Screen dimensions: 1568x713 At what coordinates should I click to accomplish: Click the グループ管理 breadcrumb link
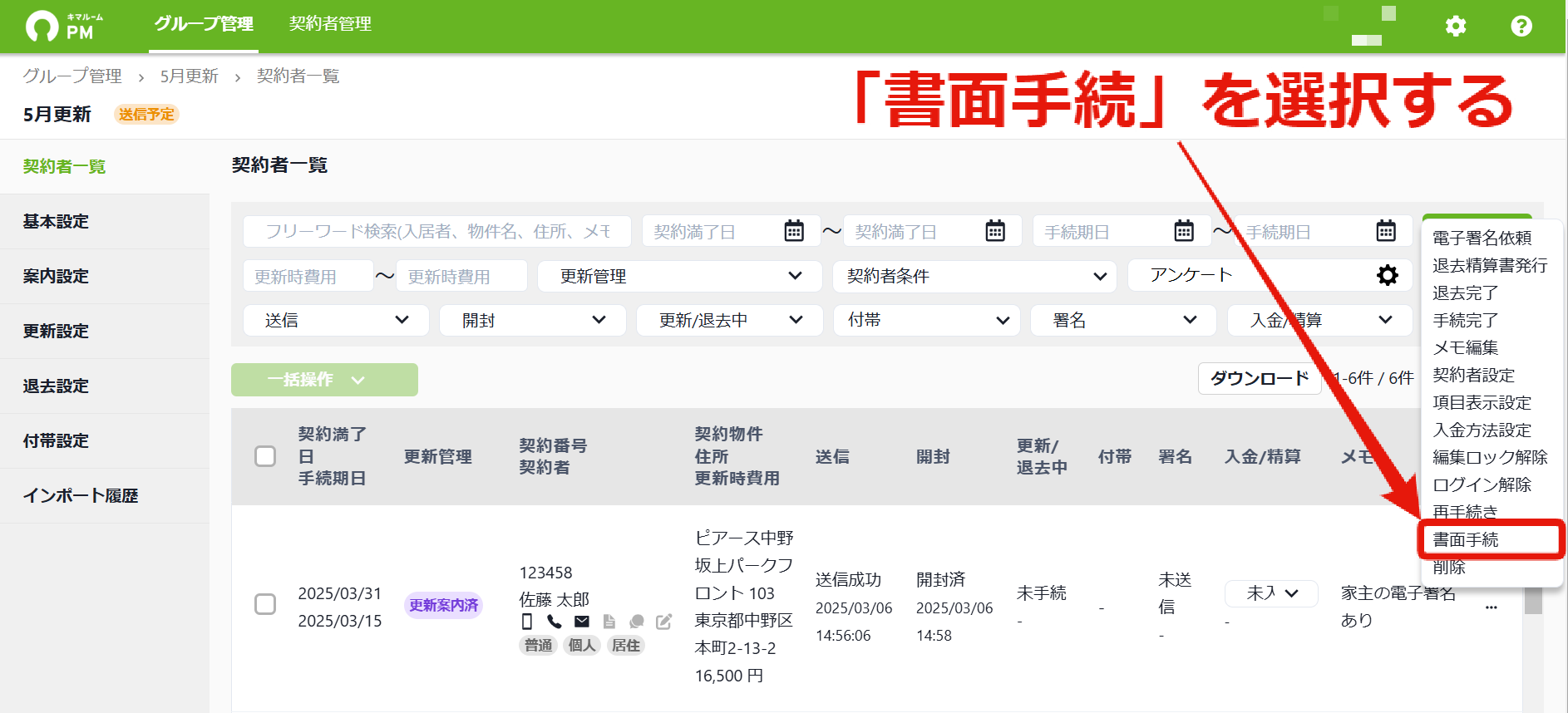point(72,76)
